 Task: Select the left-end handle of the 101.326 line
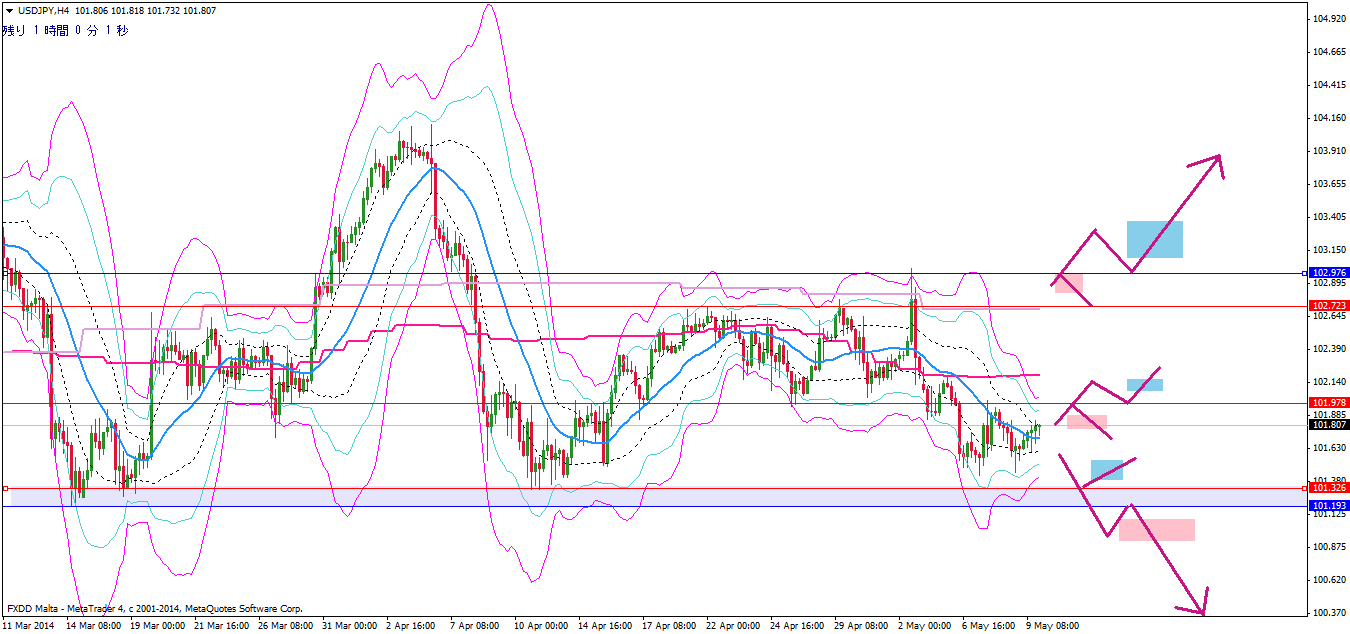pyautogui.click(x=5, y=488)
